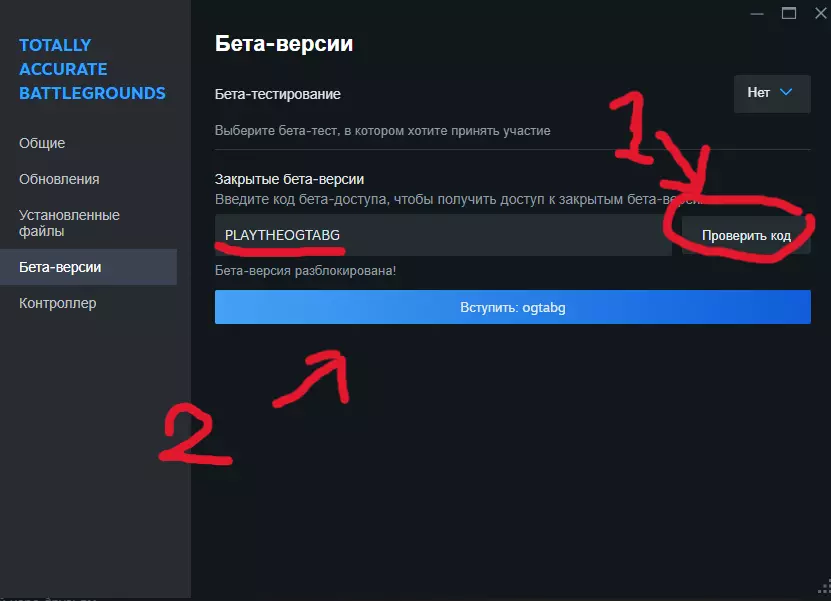Go to the Контроллер section
Image resolution: width=831 pixels, height=601 pixels.
click(57, 303)
